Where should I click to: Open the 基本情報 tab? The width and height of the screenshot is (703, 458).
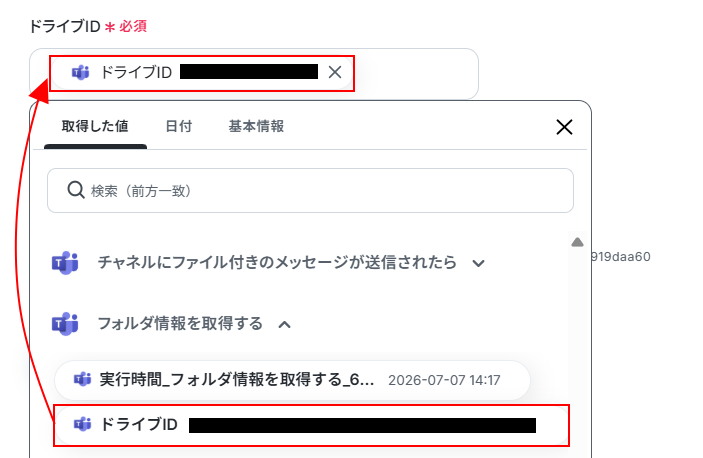pos(256,126)
